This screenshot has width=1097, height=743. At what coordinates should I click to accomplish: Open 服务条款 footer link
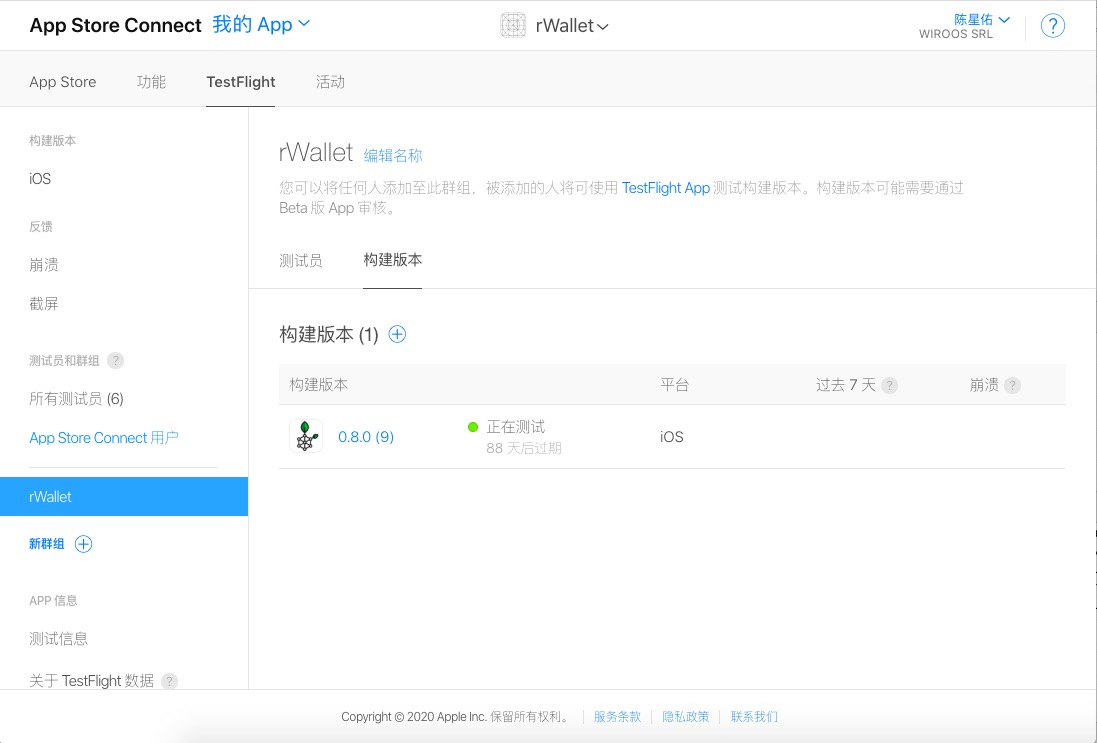617,716
